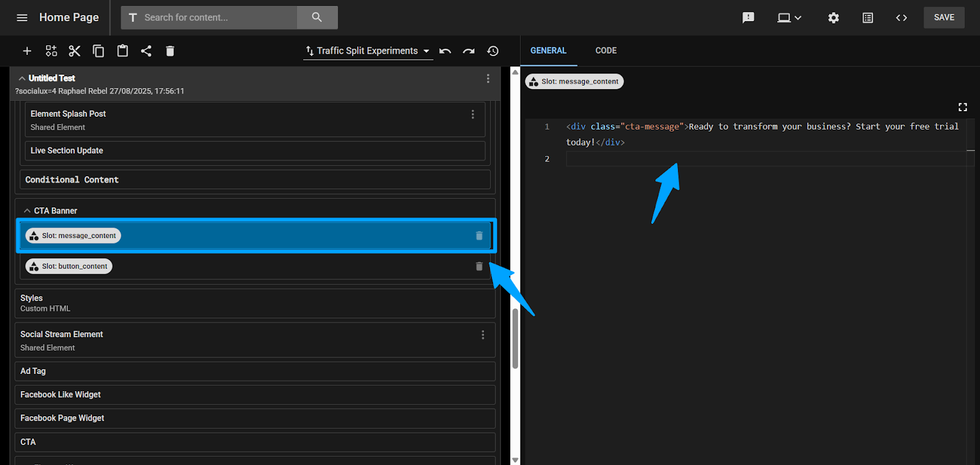Select the Social Stream Element item
The image size is (980, 465).
255,341
